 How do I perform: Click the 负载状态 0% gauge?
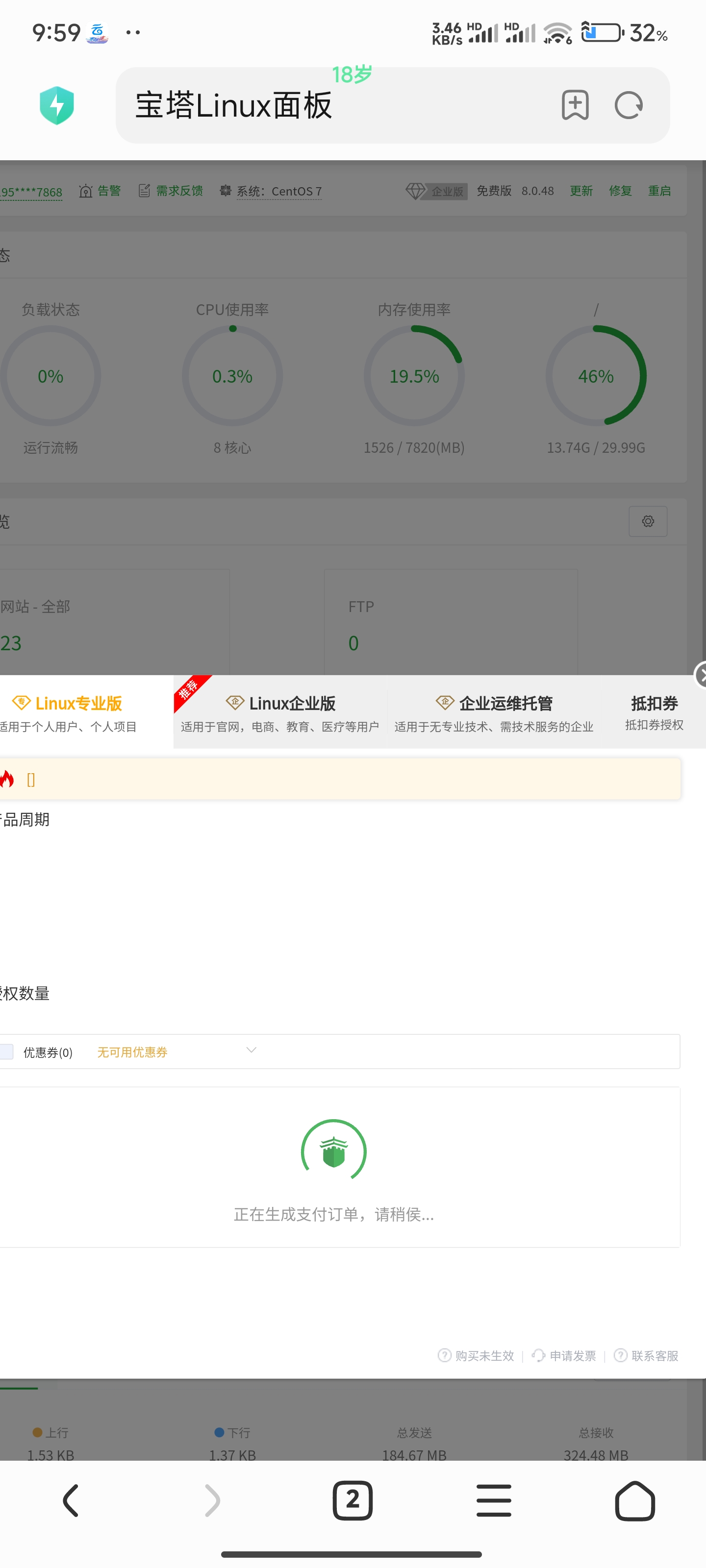50,376
